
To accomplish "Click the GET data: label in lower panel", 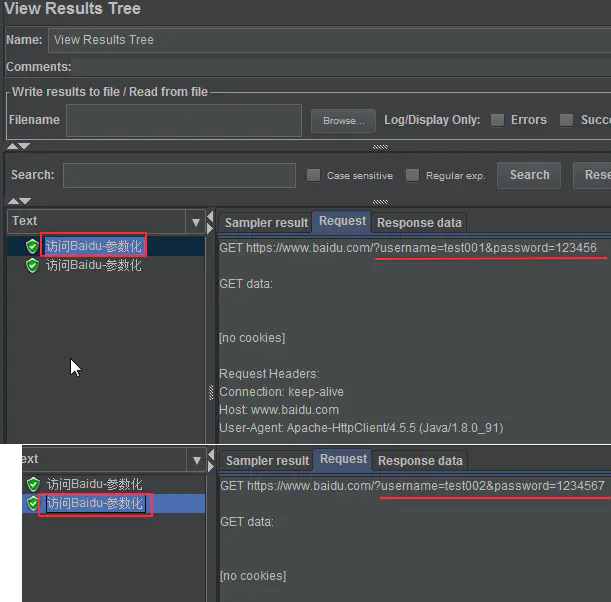I will click(247, 522).
